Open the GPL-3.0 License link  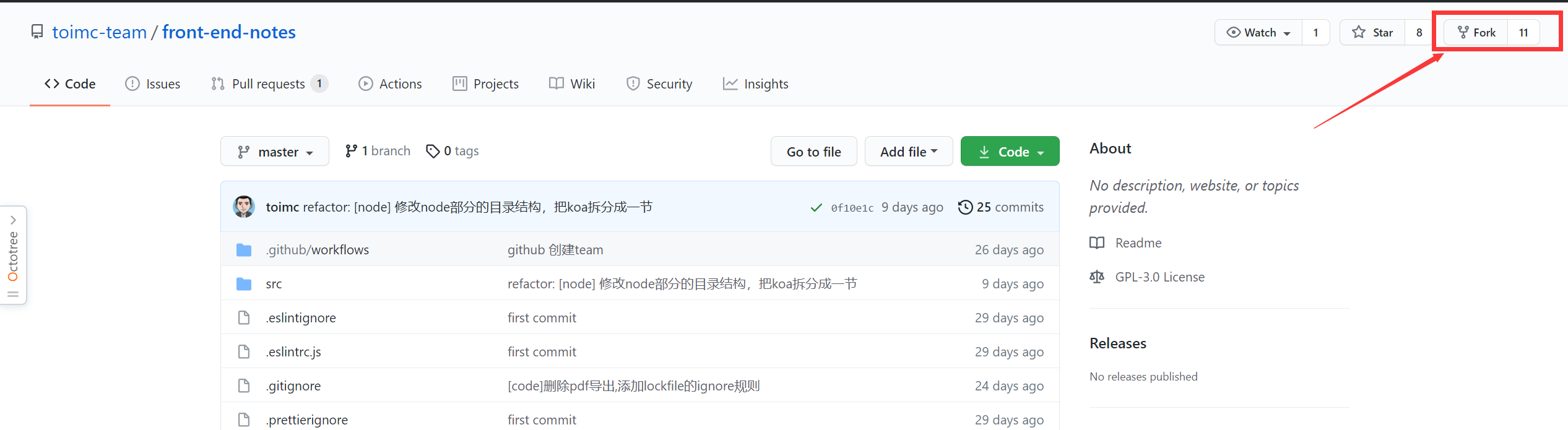(x=1160, y=277)
